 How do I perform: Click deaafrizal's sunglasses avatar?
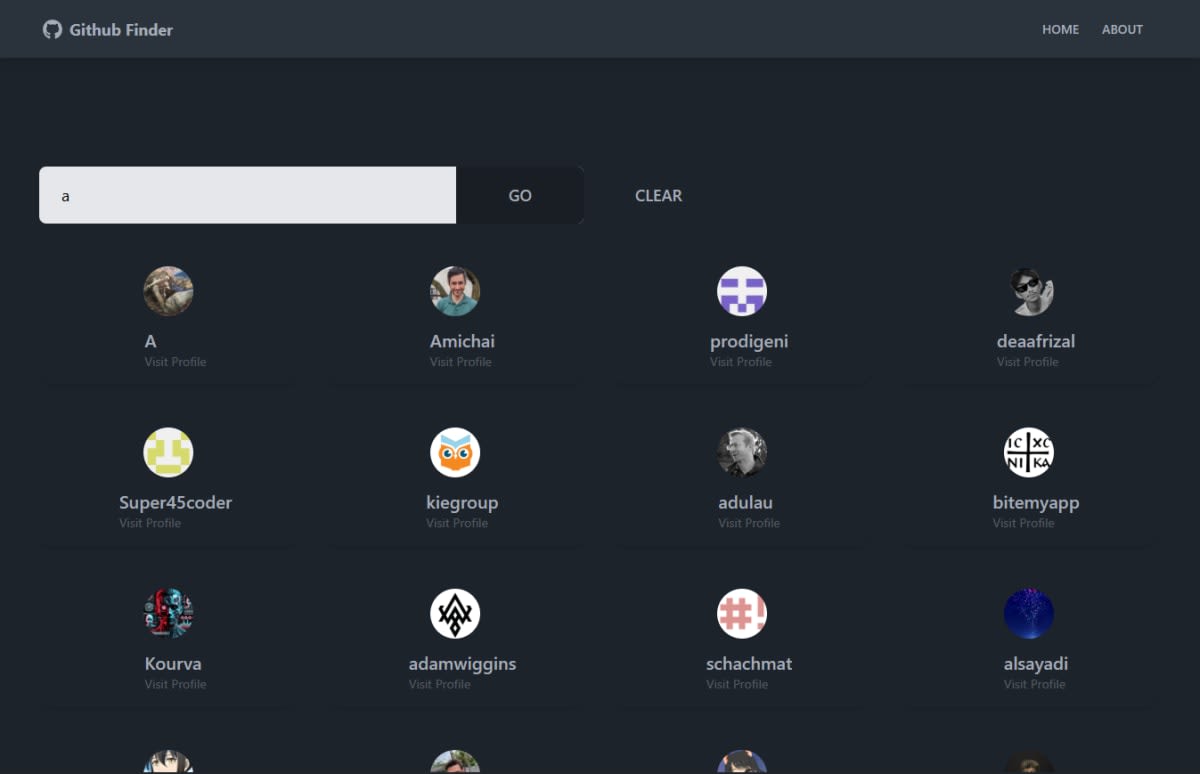(x=1029, y=291)
